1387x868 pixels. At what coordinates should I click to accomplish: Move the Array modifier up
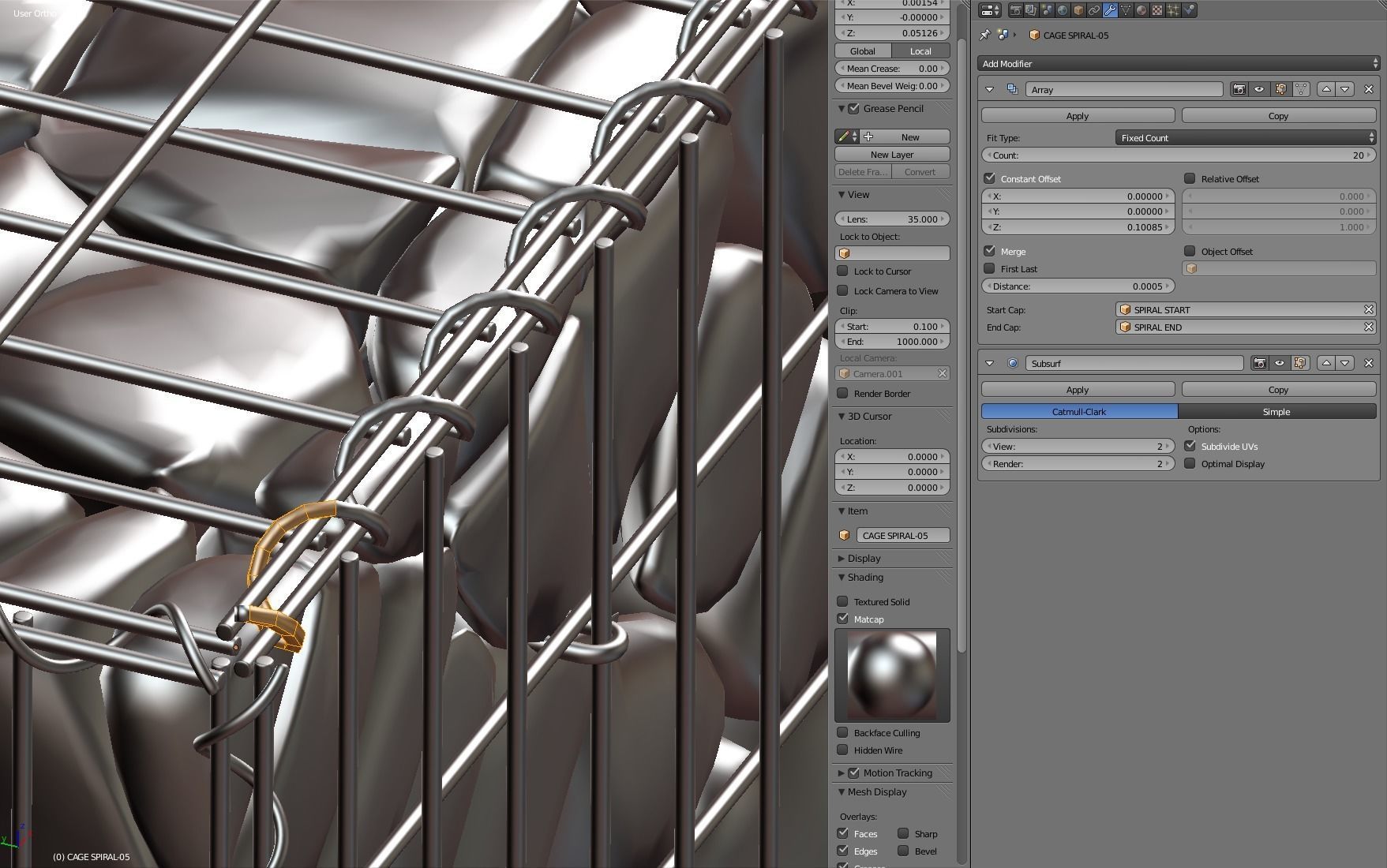click(1326, 89)
